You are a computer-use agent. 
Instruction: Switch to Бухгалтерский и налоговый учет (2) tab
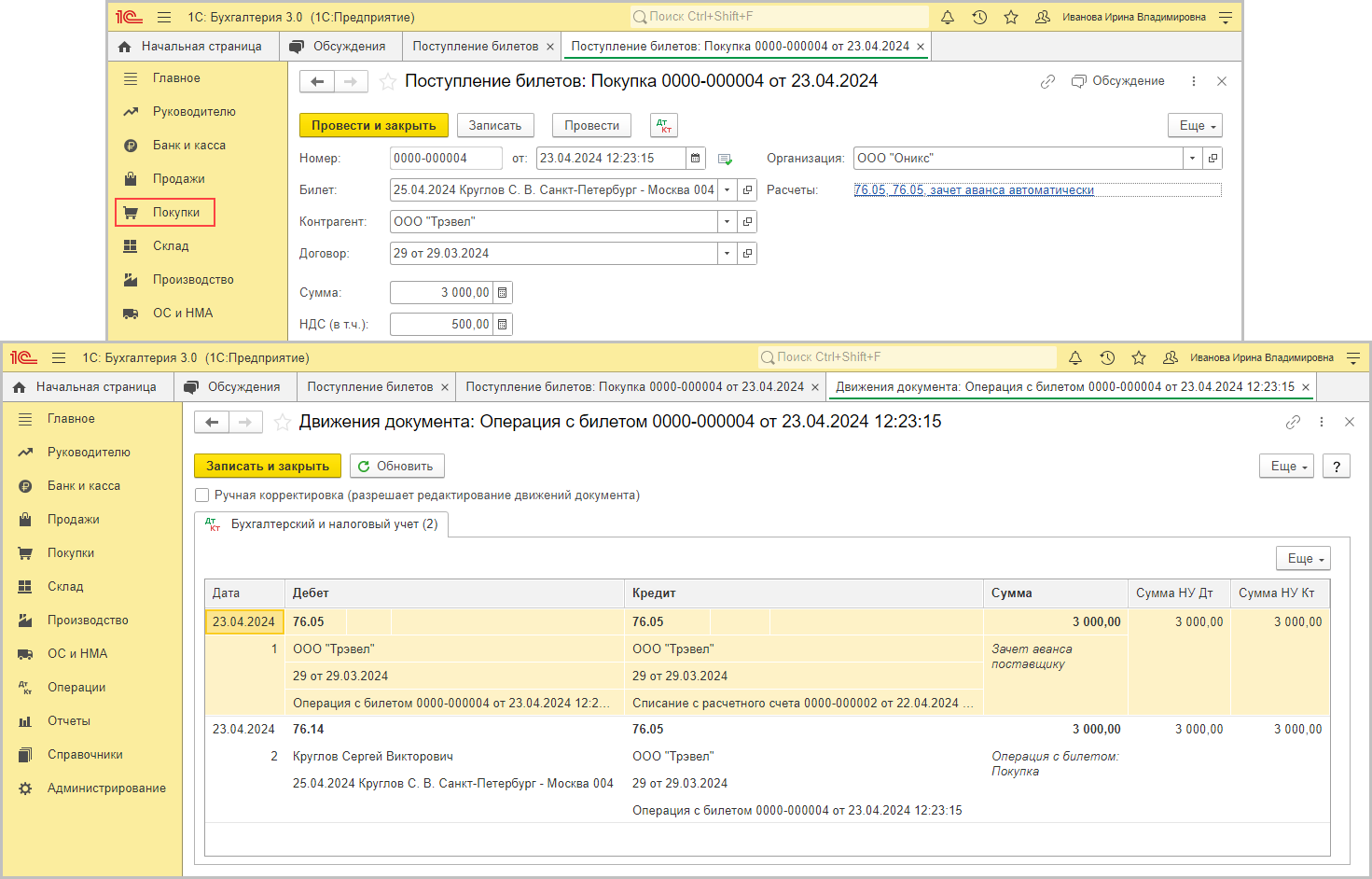pos(322,524)
